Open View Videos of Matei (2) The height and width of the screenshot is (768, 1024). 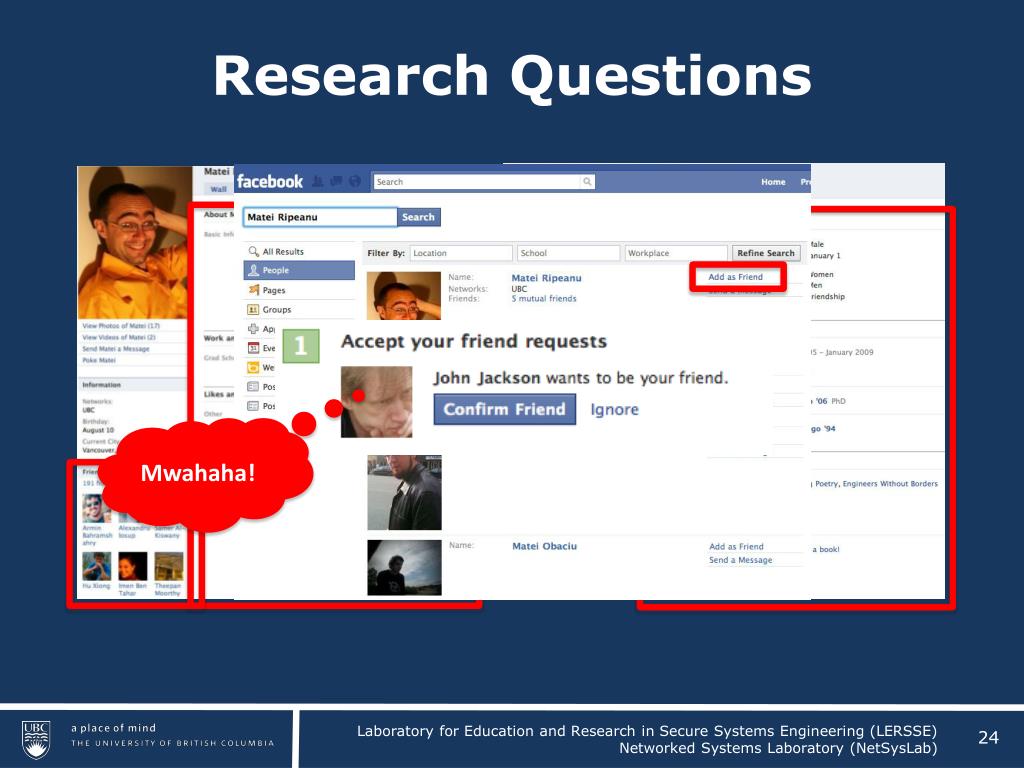click(119, 337)
